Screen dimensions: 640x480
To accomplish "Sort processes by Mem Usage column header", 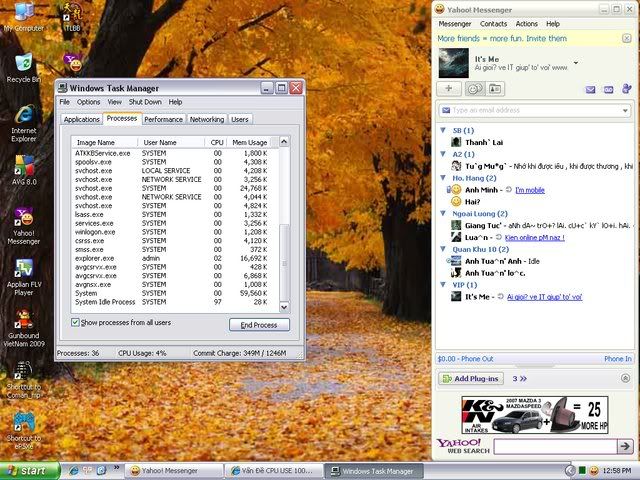I will (x=249, y=142).
